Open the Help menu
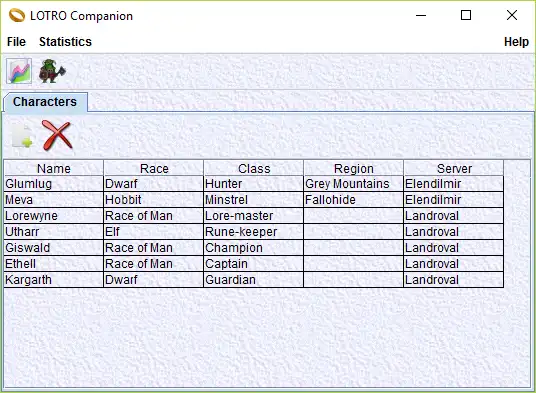The width and height of the screenshot is (536, 393). (516, 42)
